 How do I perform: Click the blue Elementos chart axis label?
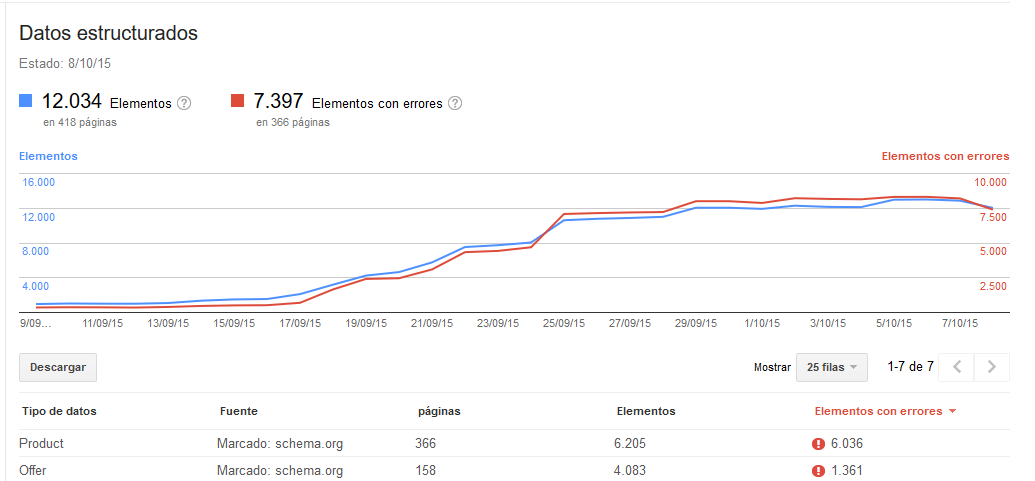pyautogui.click(x=48, y=156)
